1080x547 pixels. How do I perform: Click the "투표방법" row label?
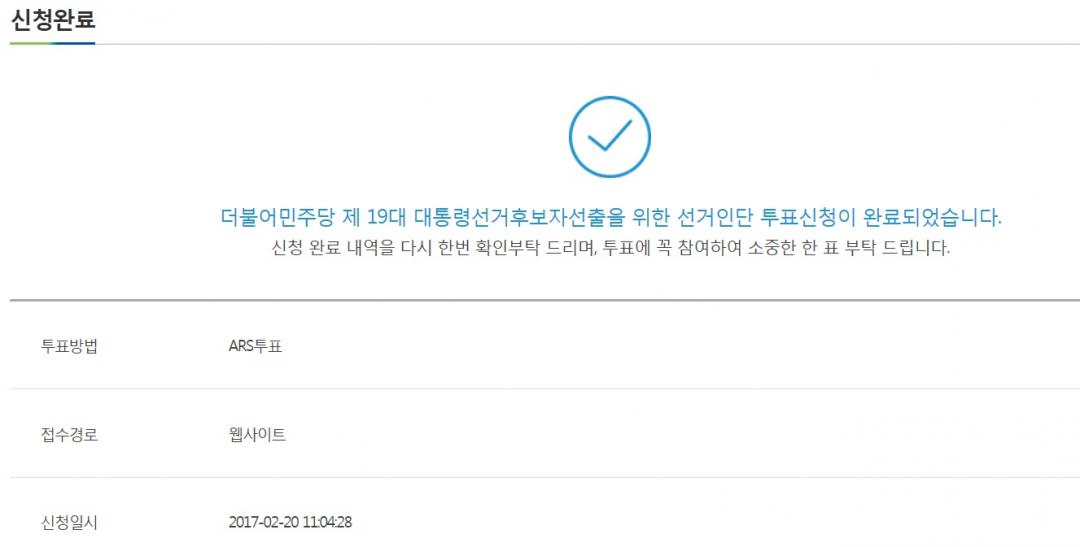(x=69, y=348)
